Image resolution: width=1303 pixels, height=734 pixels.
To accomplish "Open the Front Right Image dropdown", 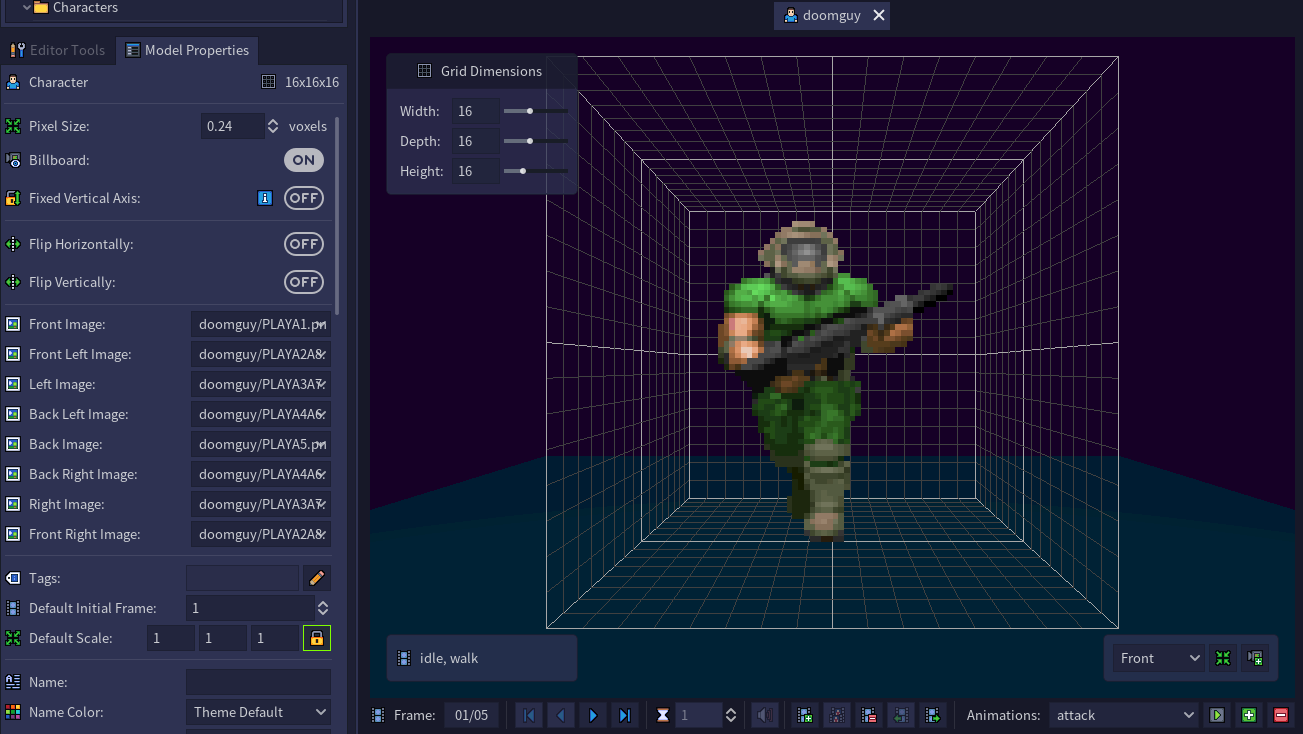I will click(261, 534).
